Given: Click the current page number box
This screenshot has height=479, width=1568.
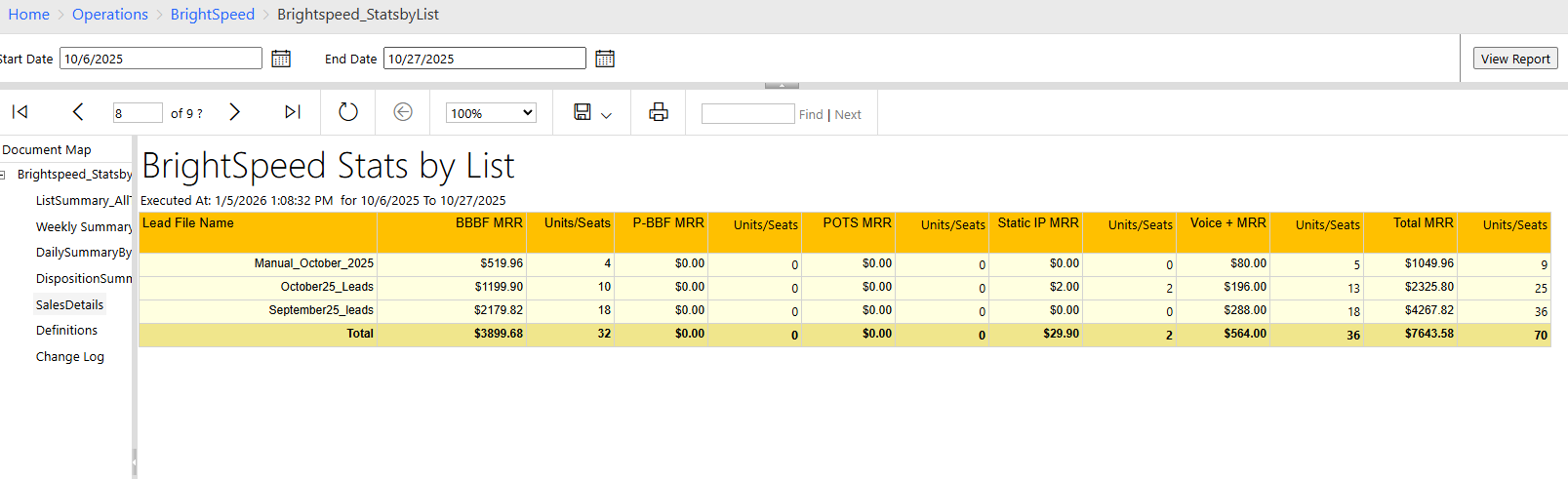Looking at the screenshot, I should point(138,113).
